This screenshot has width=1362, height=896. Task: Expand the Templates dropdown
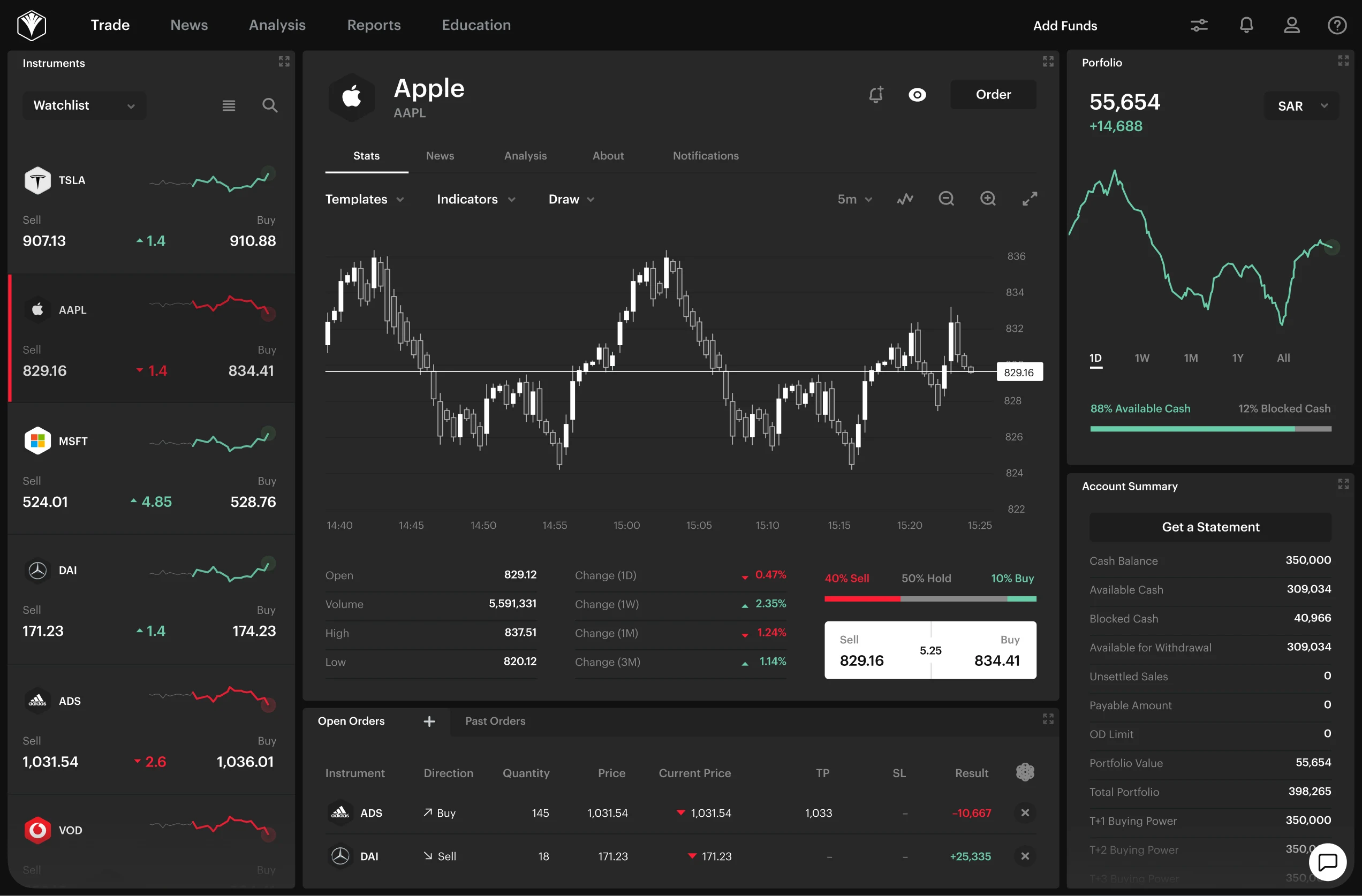365,199
